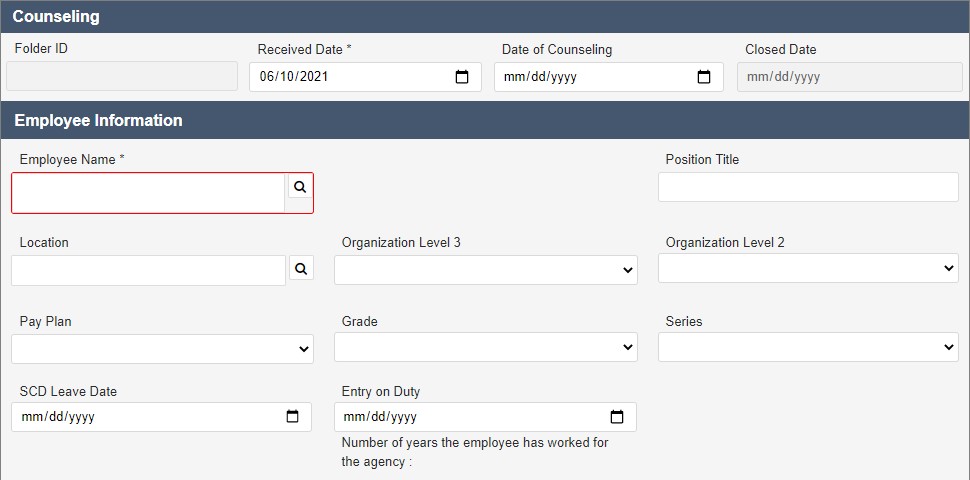Click Employee Name search magnifier icon
The height and width of the screenshot is (480, 970).
(x=300, y=187)
